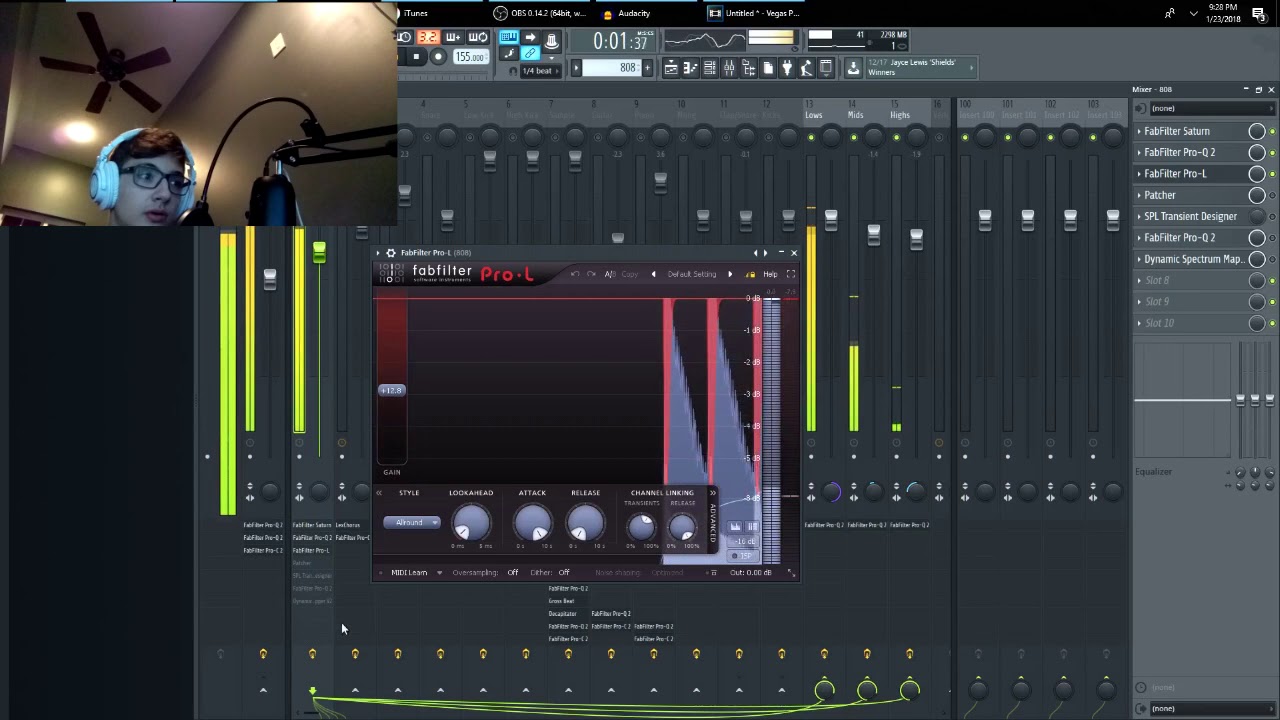Toggle FabFilter Pro-L slot enable light
1280x720 pixels.
[1272, 174]
